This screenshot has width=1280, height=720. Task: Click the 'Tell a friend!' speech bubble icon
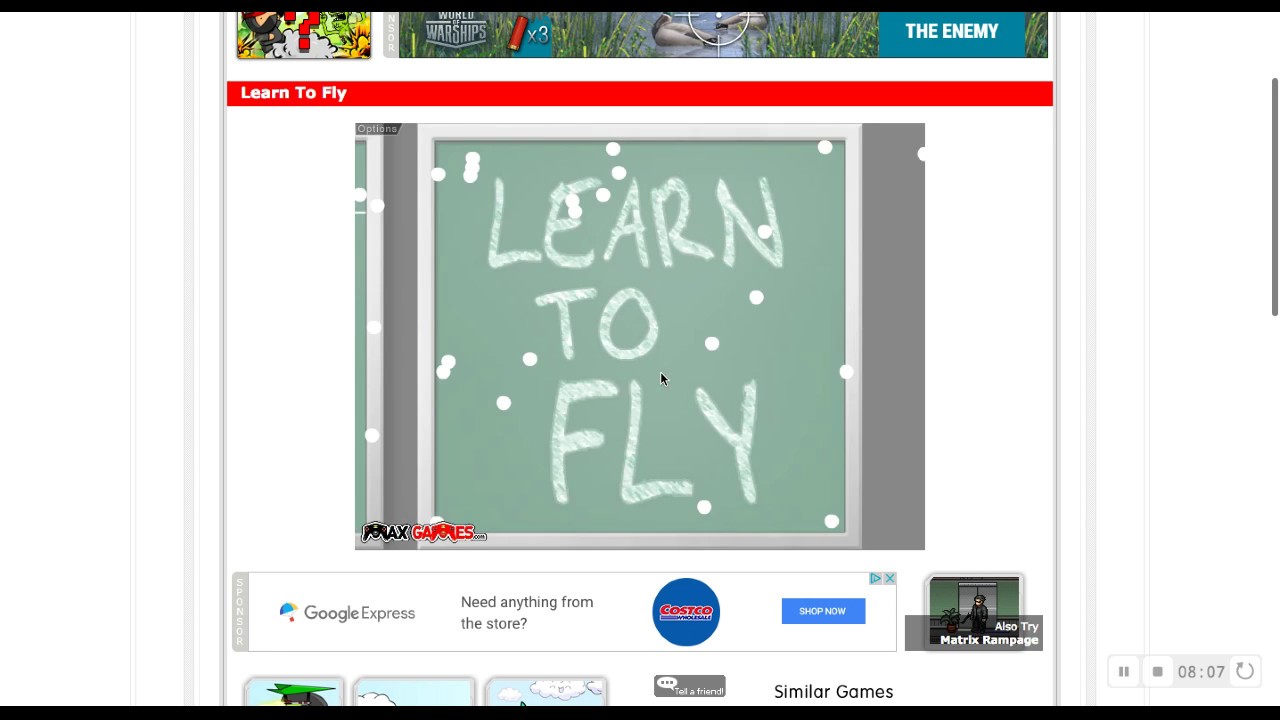tap(689, 686)
